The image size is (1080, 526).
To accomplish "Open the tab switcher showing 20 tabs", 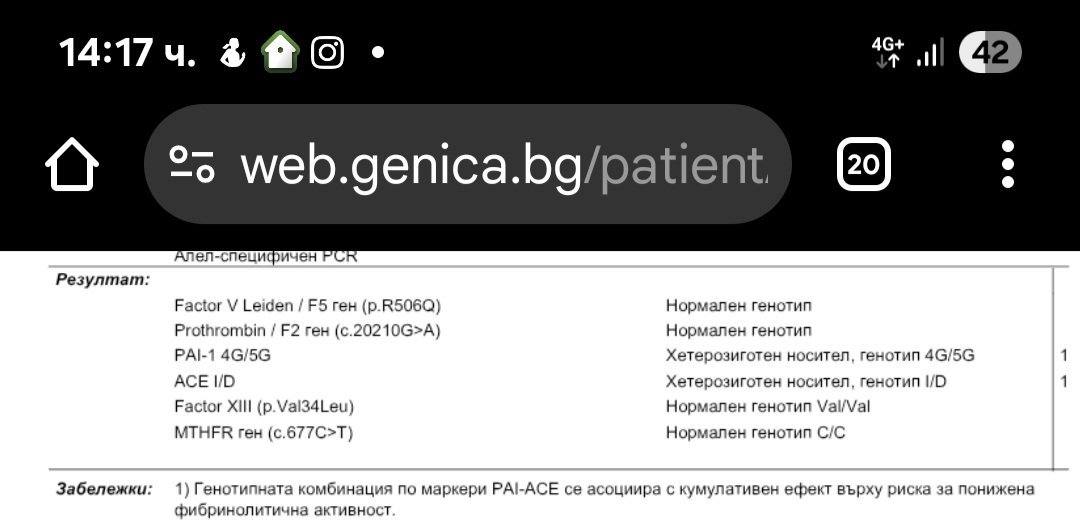I will coord(863,165).
